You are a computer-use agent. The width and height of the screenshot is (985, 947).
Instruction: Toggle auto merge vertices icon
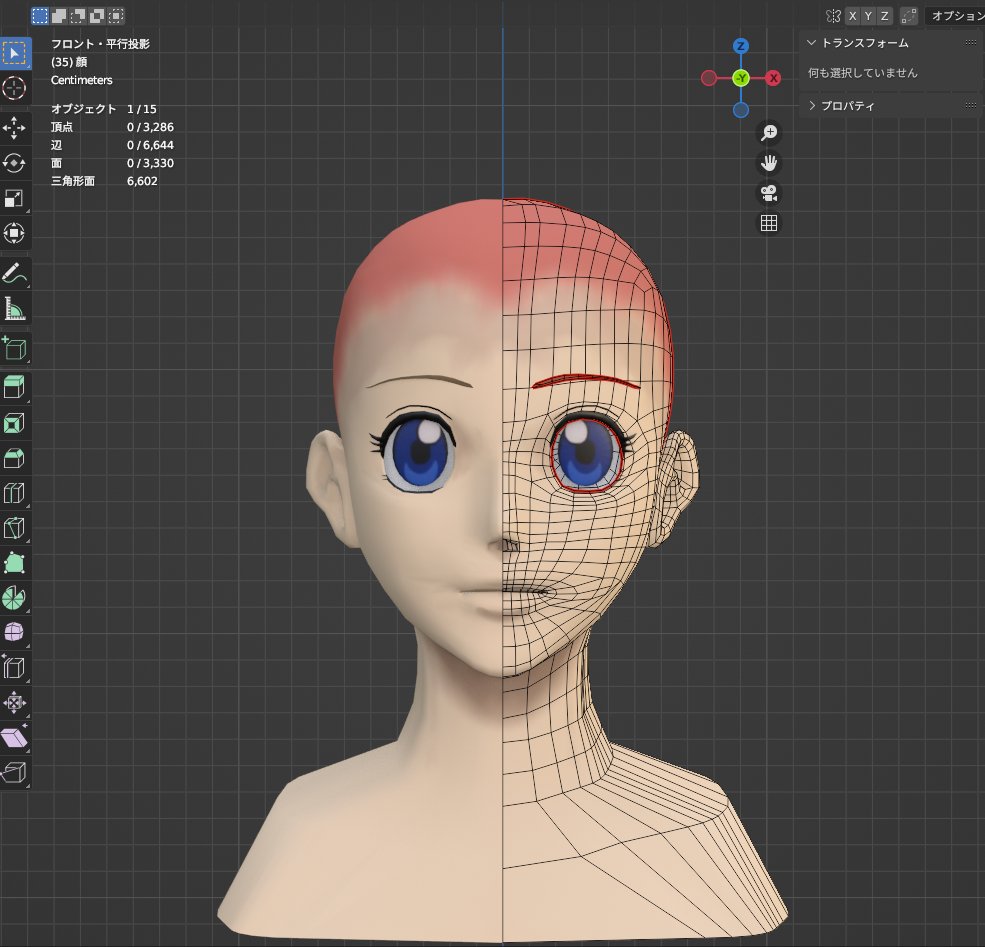pyautogui.click(x=908, y=16)
